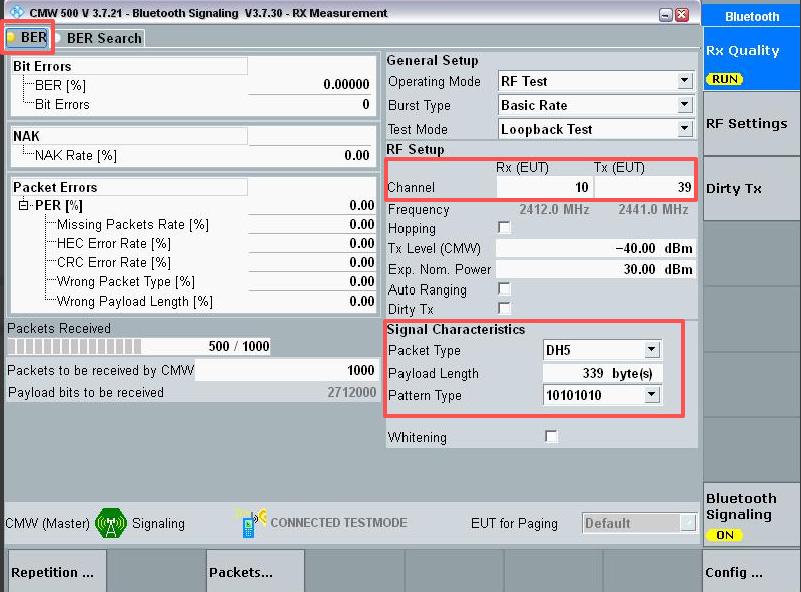Click the Packets Received progress bar
Image resolution: width=801 pixels, height=592 pixels.
139,346
